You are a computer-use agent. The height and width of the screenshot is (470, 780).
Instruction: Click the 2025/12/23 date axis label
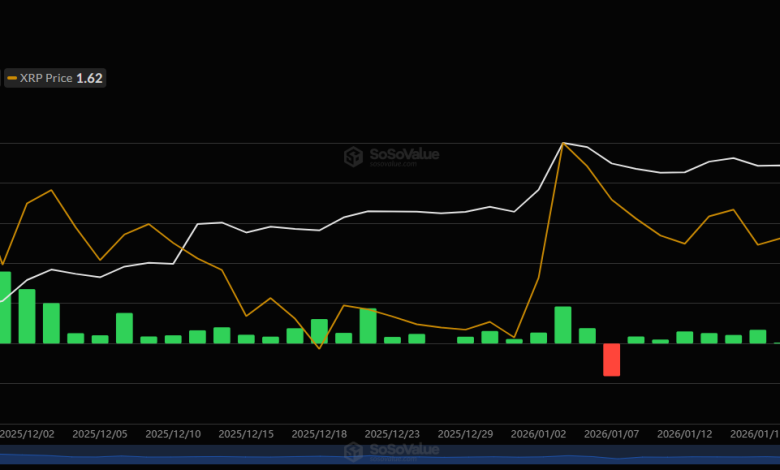pyautogui.click(x=392, y=435)
